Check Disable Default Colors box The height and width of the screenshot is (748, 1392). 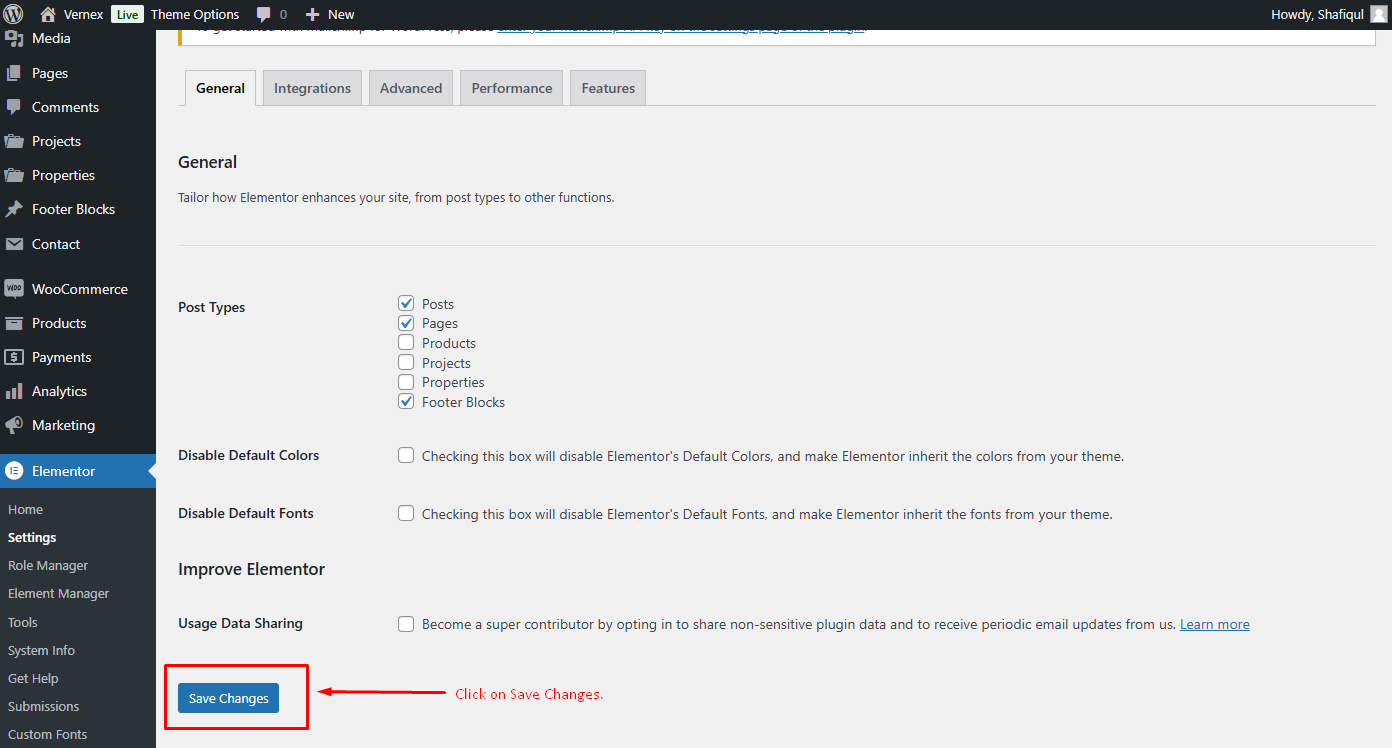tap(406, 455)
